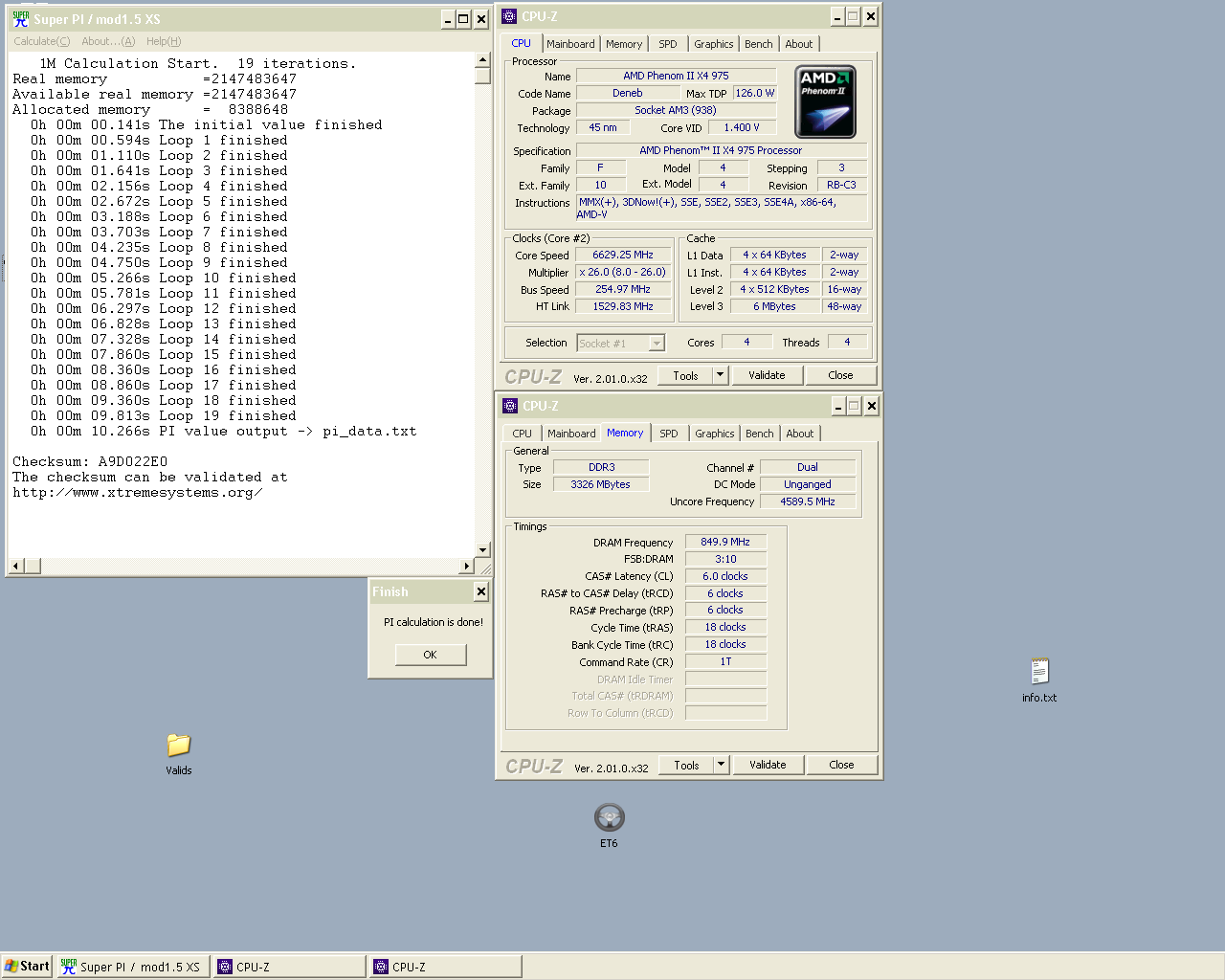Expand Tools dropdown arrow in lower CPU-Z
Viewport: 1225px width, 980px height.
tap(721, 765)
